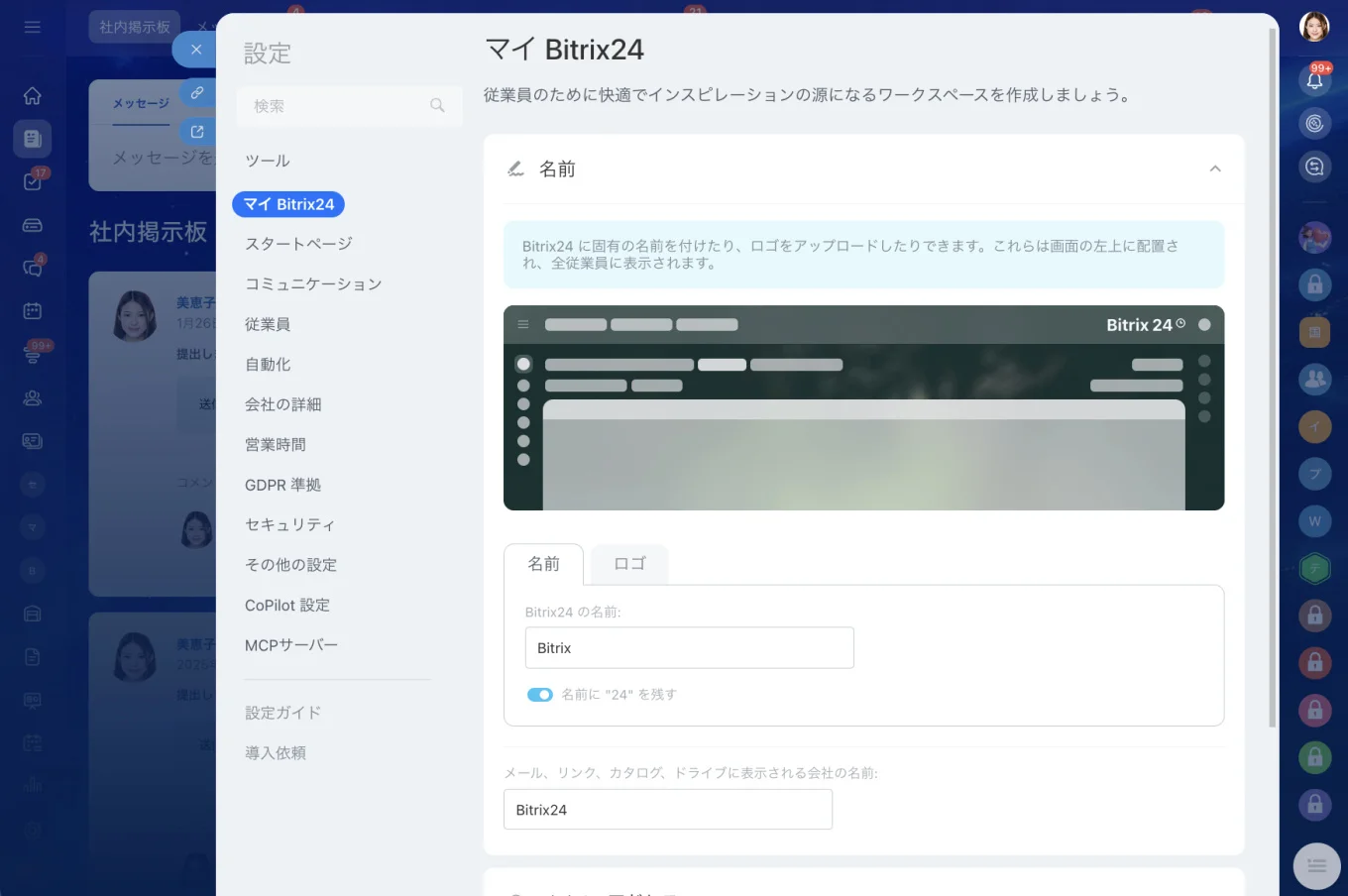Open the tasks icon with the 17 badge
Viewport: 1348px width, 896px height.
33,181
